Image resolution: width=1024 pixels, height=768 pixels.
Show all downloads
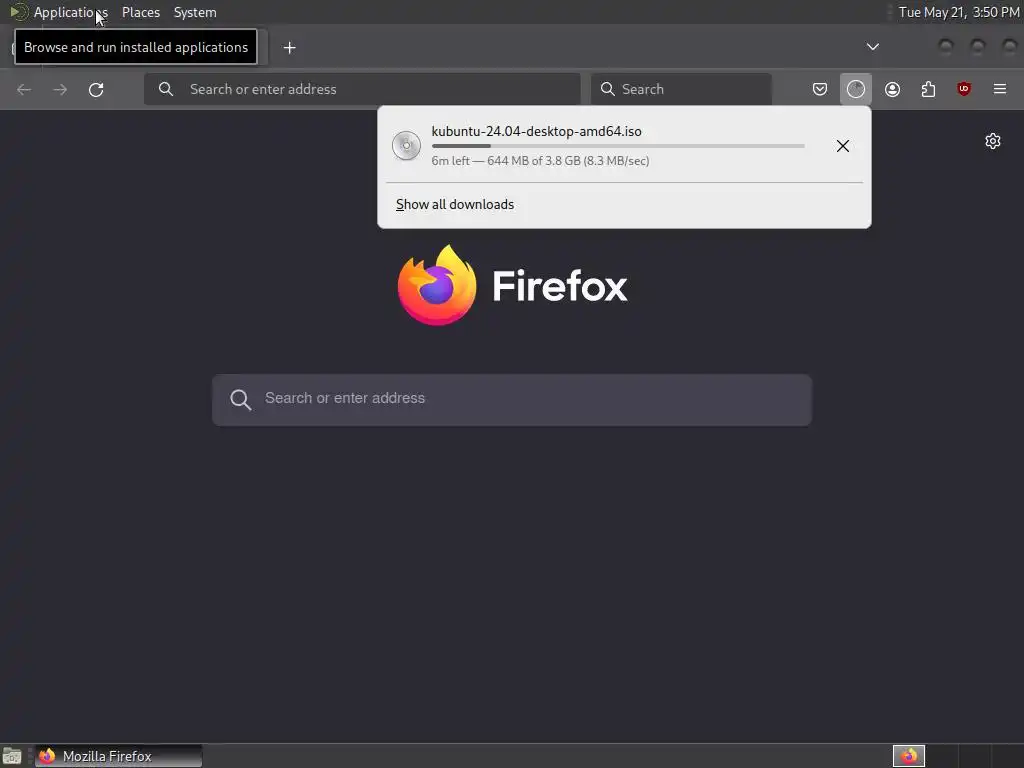tap(455, 204)
